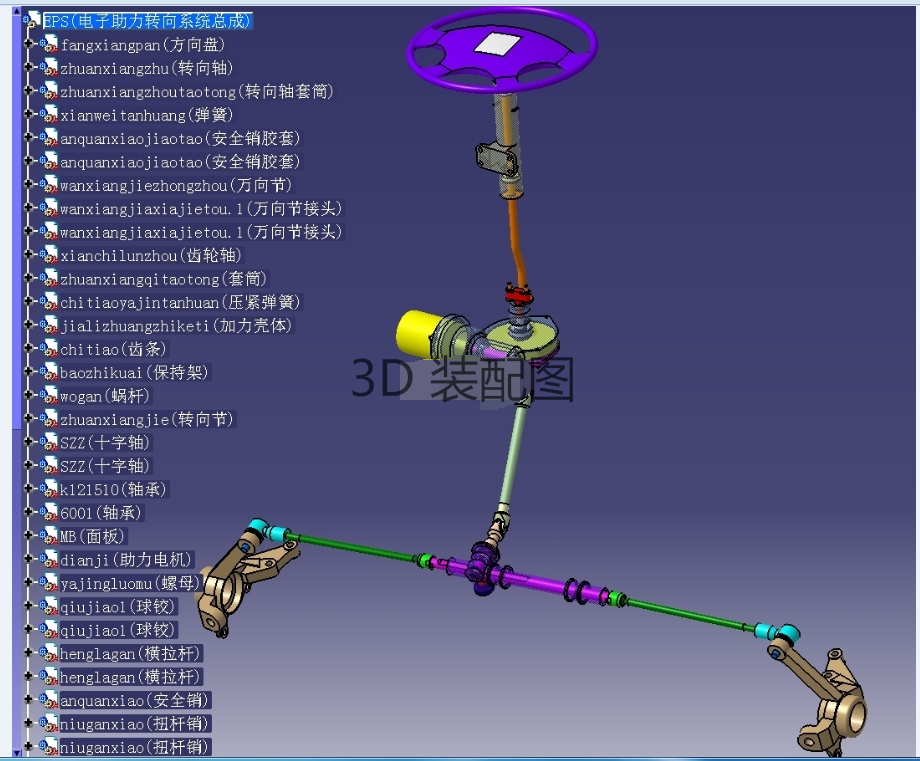Select the 'xianchilunzhou(齿轮轴)' label

[x=151, y=255]
